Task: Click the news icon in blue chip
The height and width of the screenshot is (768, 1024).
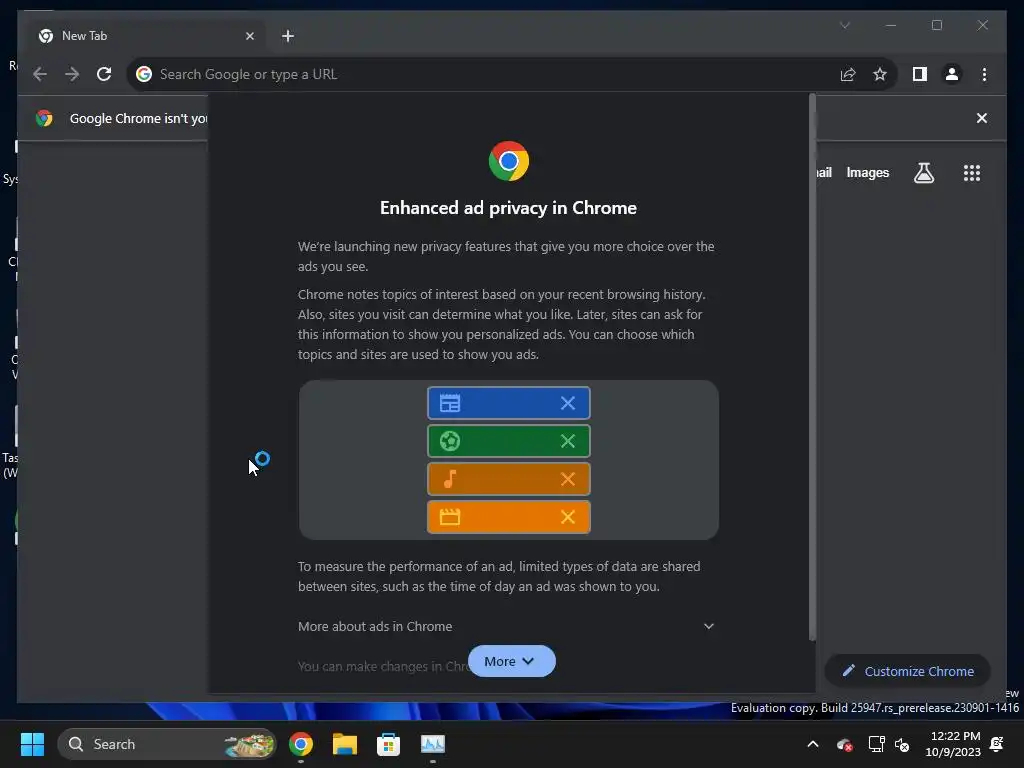Action: point(450,403)
